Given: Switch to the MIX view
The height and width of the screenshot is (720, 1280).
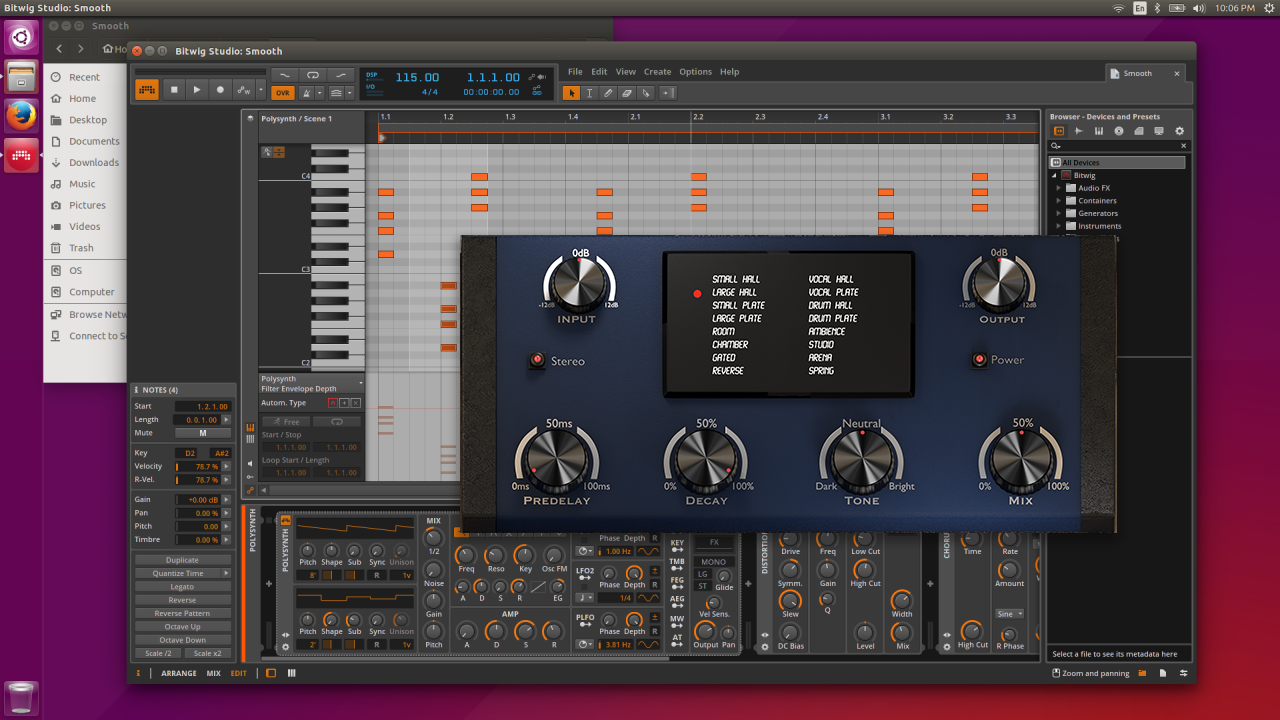Looking at the screenshot, I should tap(214, 674).
